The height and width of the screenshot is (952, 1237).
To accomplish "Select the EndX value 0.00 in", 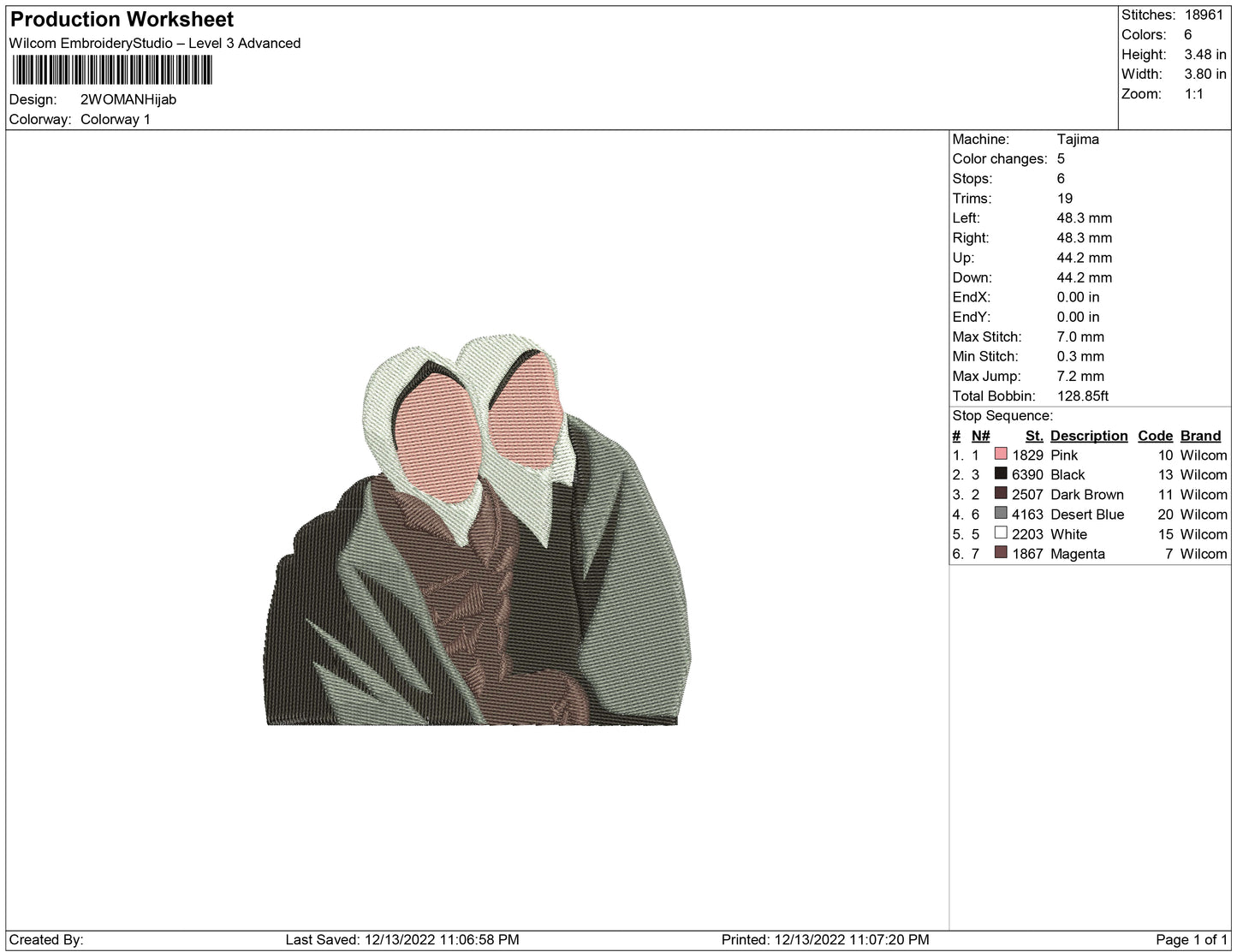I will tap(1079, 296).
